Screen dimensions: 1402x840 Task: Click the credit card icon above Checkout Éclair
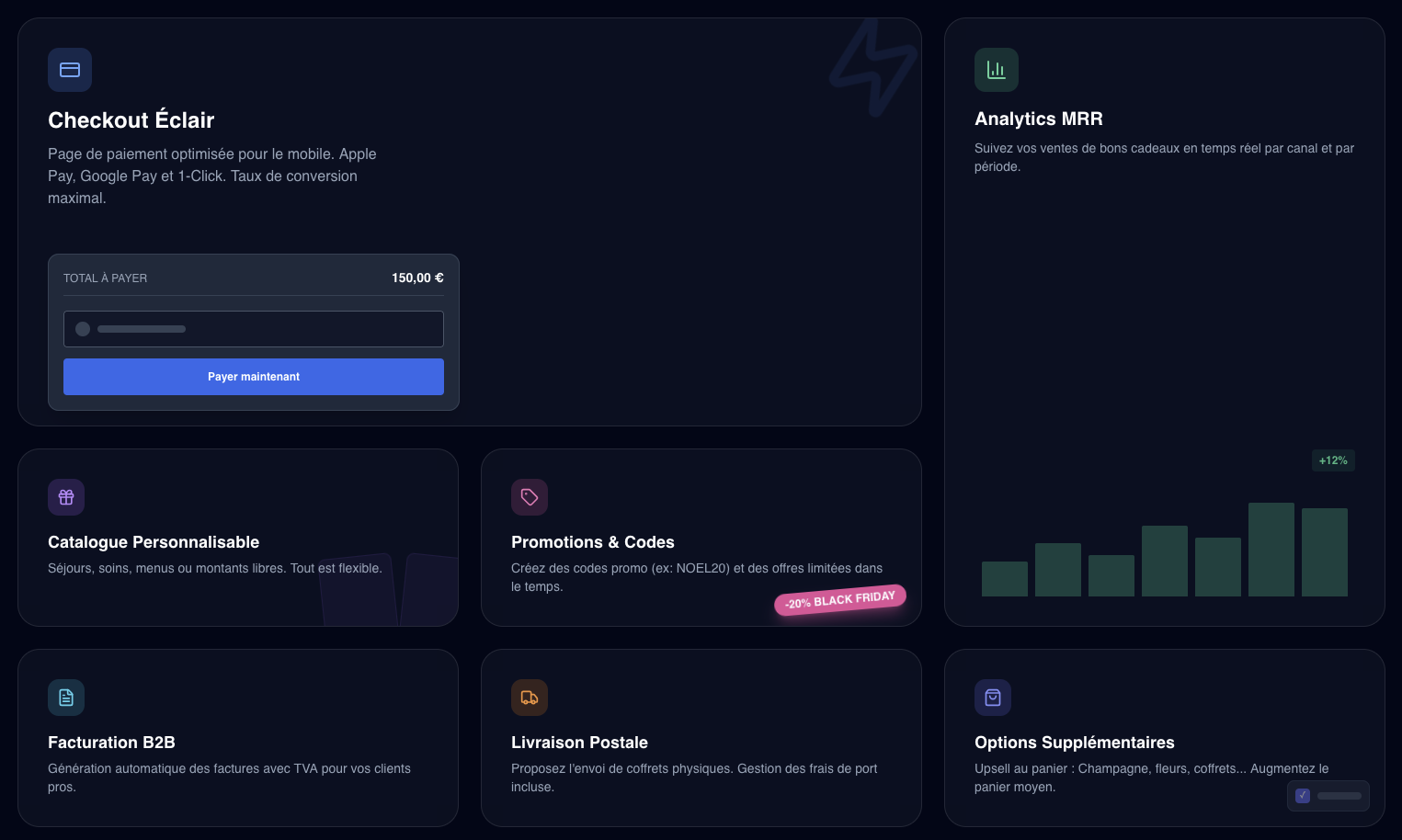70,70
